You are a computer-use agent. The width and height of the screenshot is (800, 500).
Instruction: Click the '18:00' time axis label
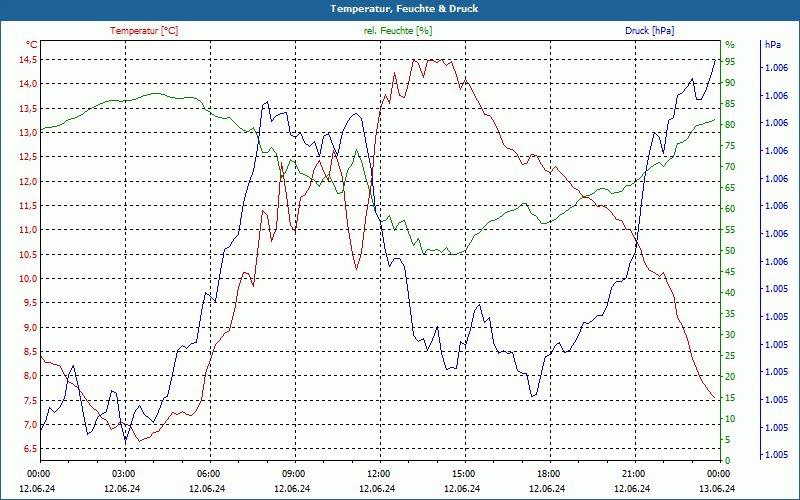(549, 473)
